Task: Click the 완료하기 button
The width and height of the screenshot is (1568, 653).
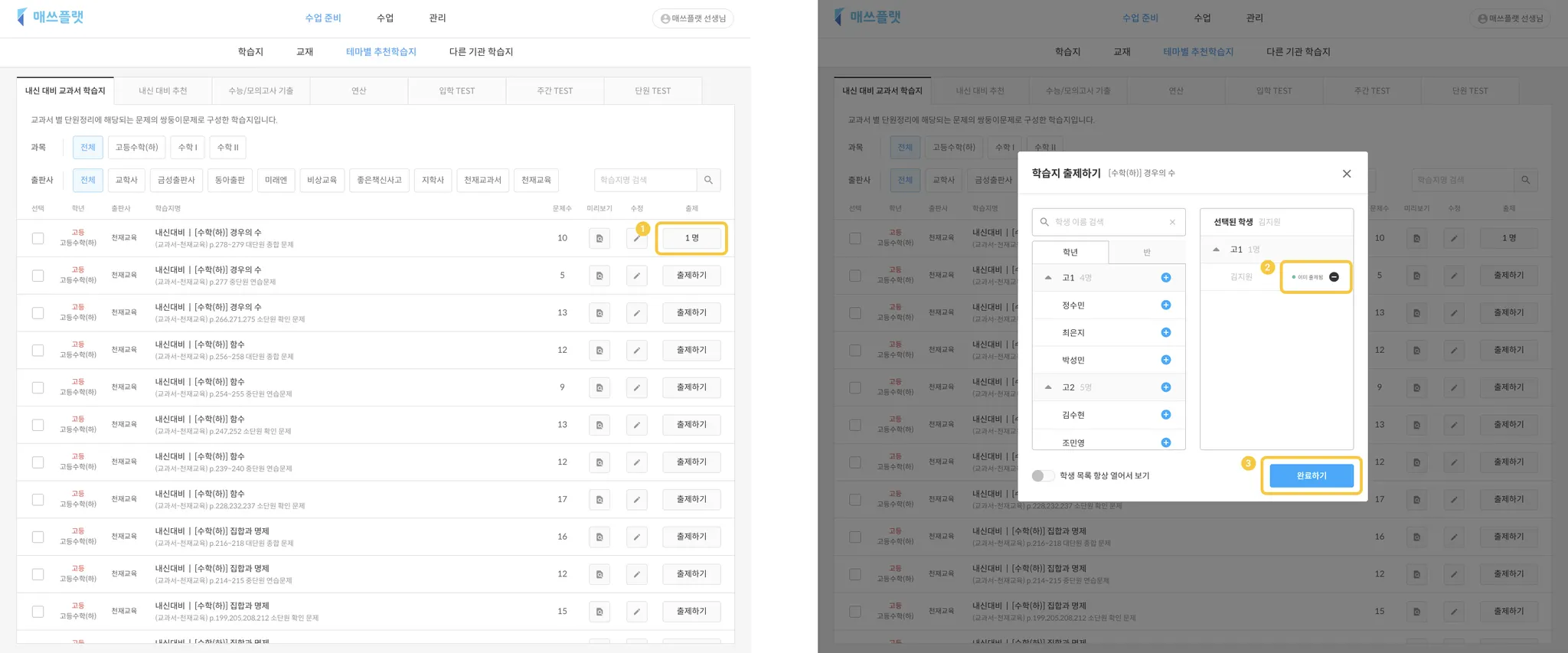Action: click(x=1312, y=475)
